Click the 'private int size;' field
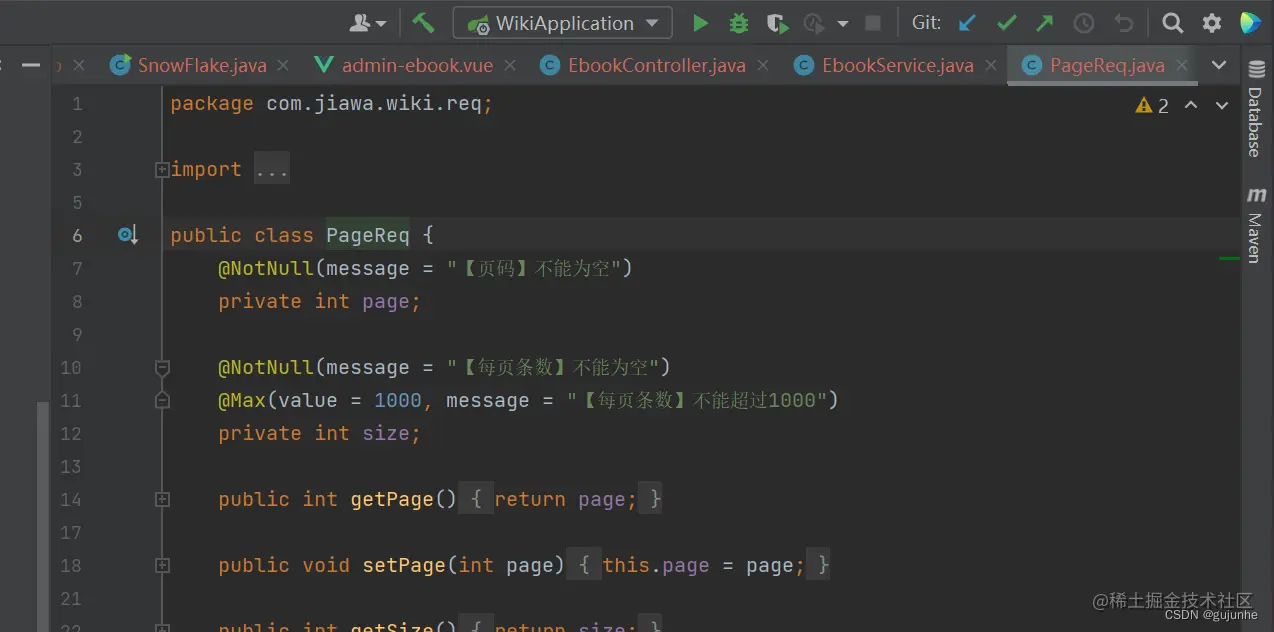 320,433
